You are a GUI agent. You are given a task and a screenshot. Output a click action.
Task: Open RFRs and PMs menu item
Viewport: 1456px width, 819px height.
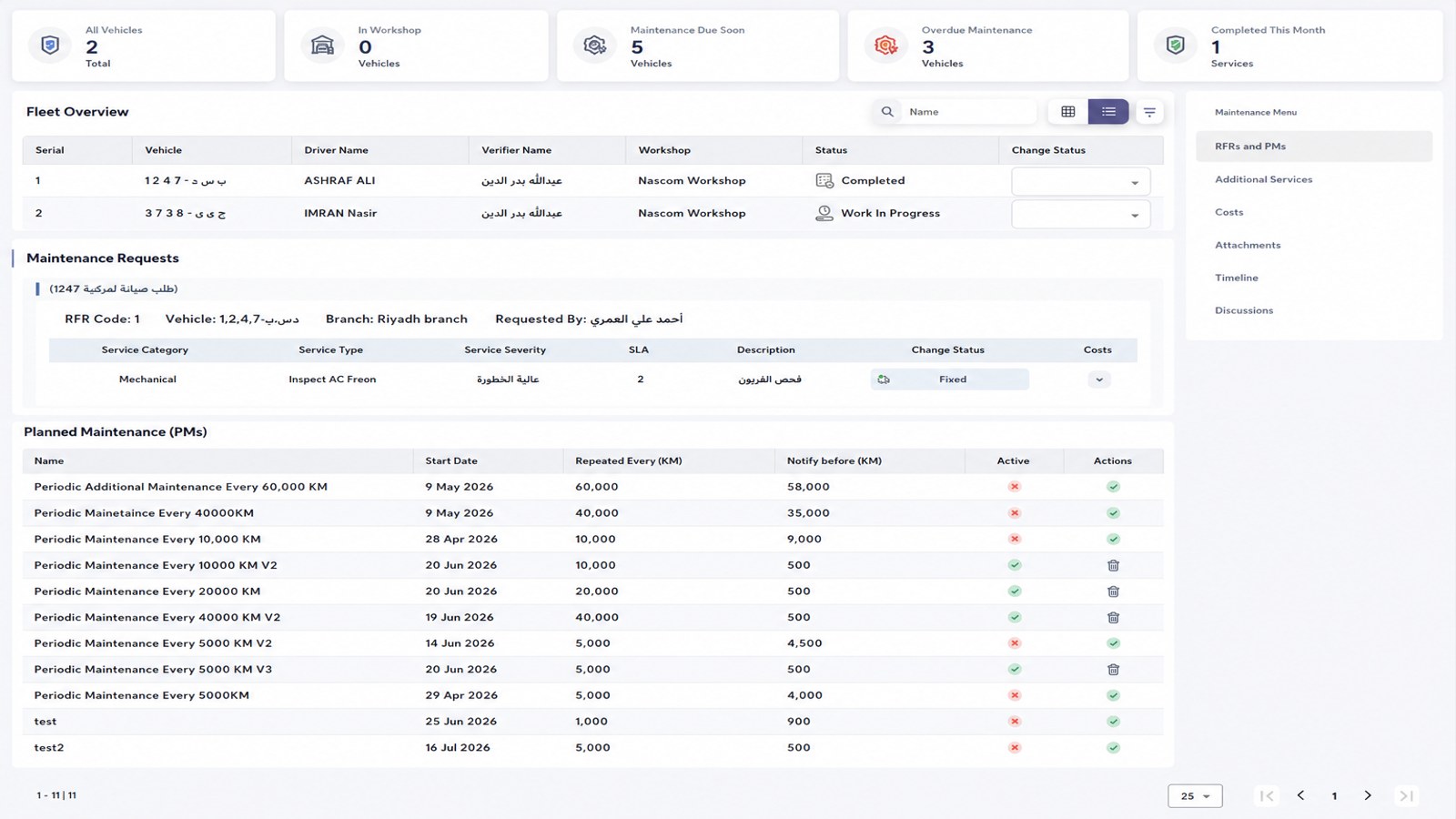pos(1314,147)
